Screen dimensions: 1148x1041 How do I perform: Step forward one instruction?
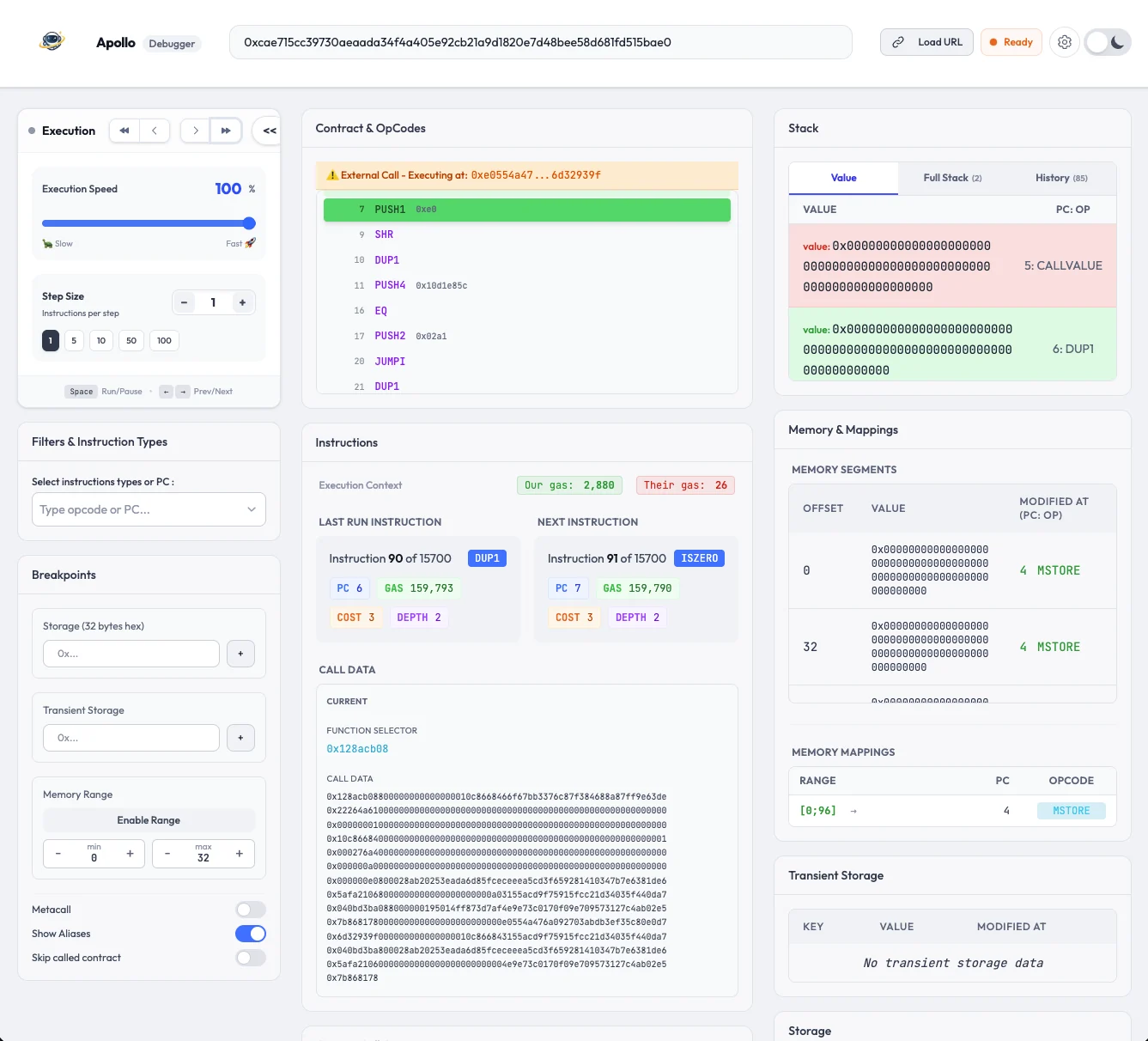(x=196, y=131)
